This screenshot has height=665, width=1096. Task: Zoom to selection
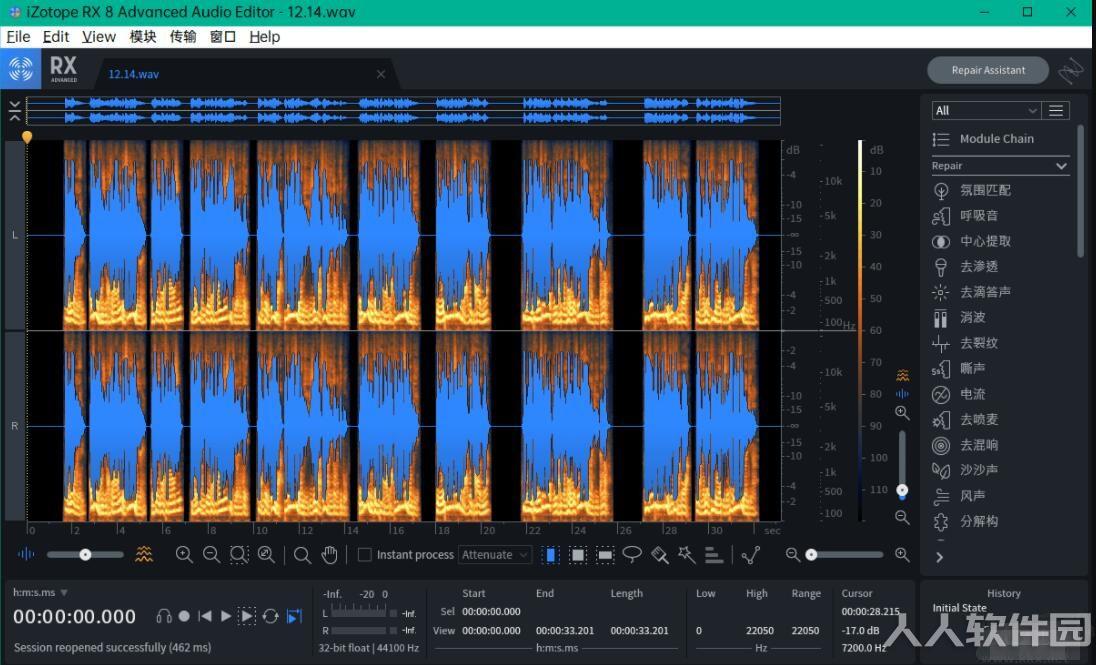(x=239, y=555)
